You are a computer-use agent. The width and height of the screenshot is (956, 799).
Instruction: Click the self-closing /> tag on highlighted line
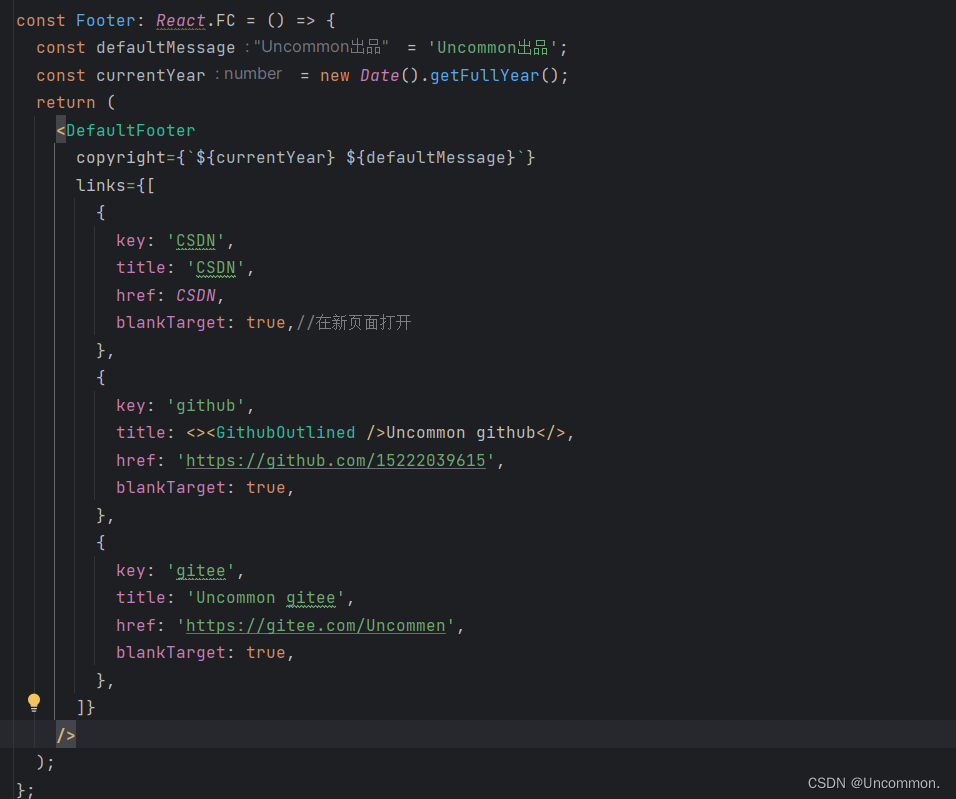tap(66, 735)
